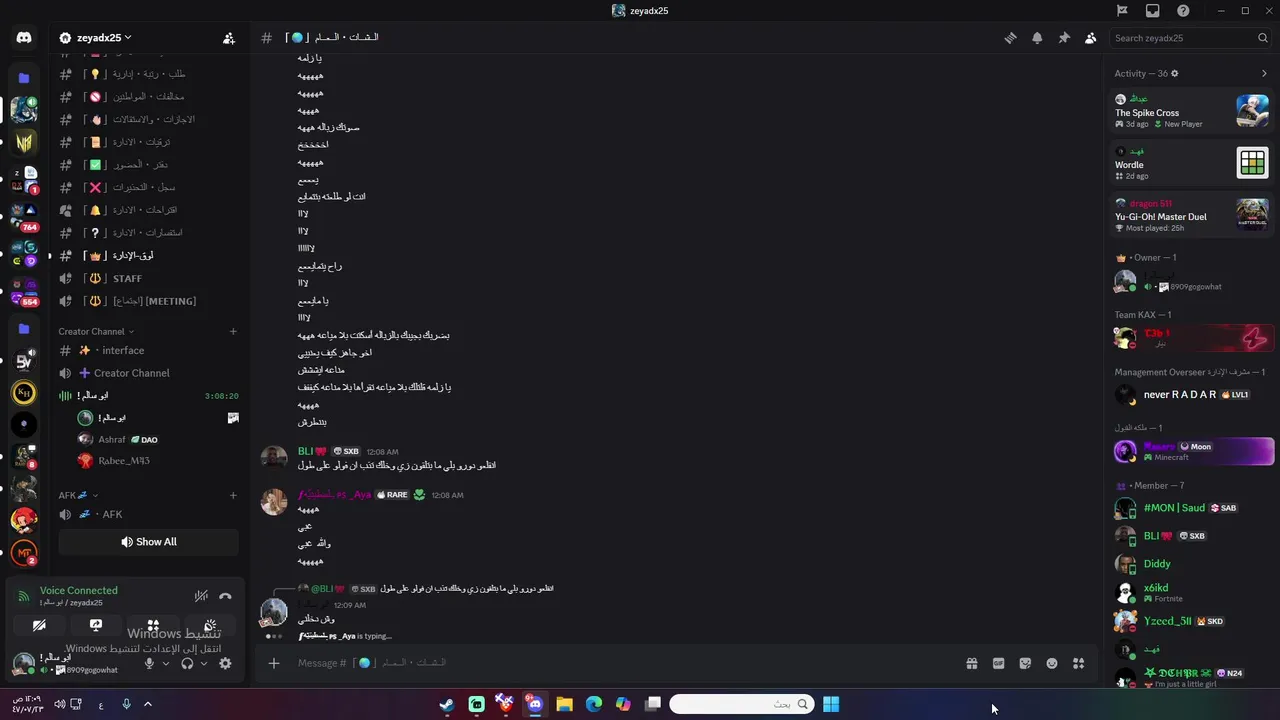Show pinned messages pin icon

(1064, 38)
